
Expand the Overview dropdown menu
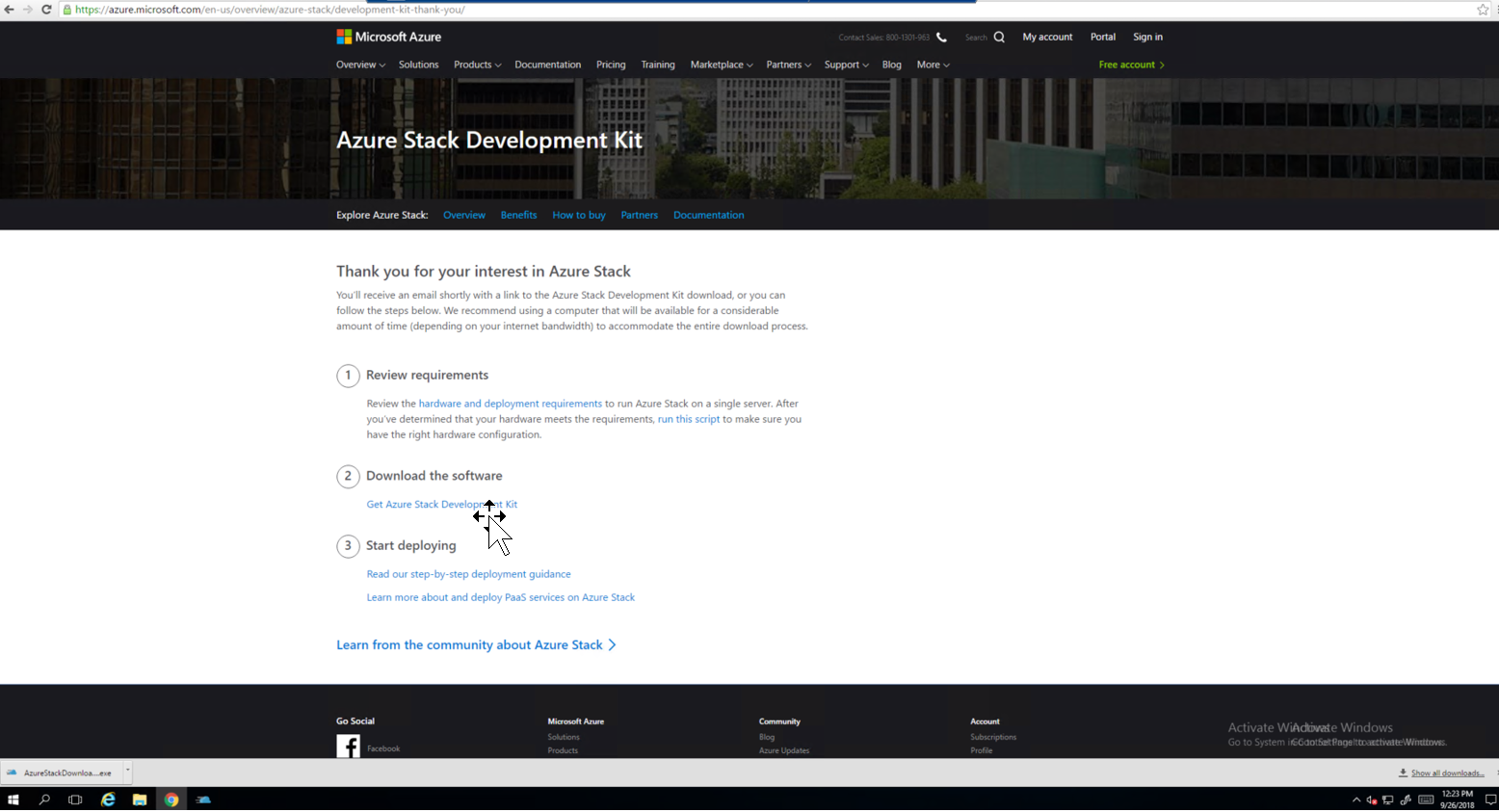coord(360,65)
